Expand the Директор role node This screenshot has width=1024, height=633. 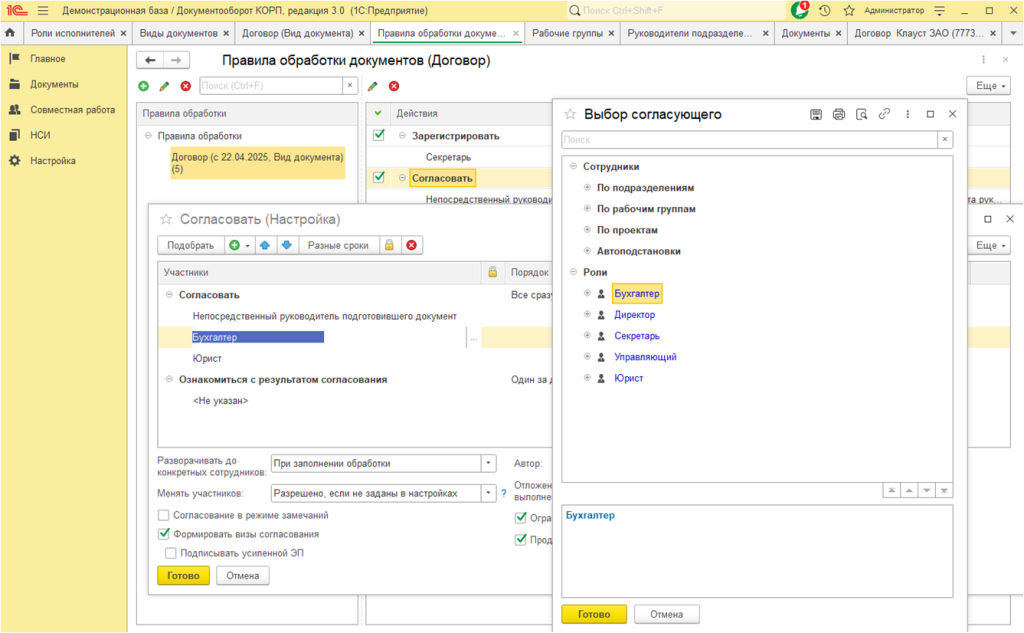[588, 315]
